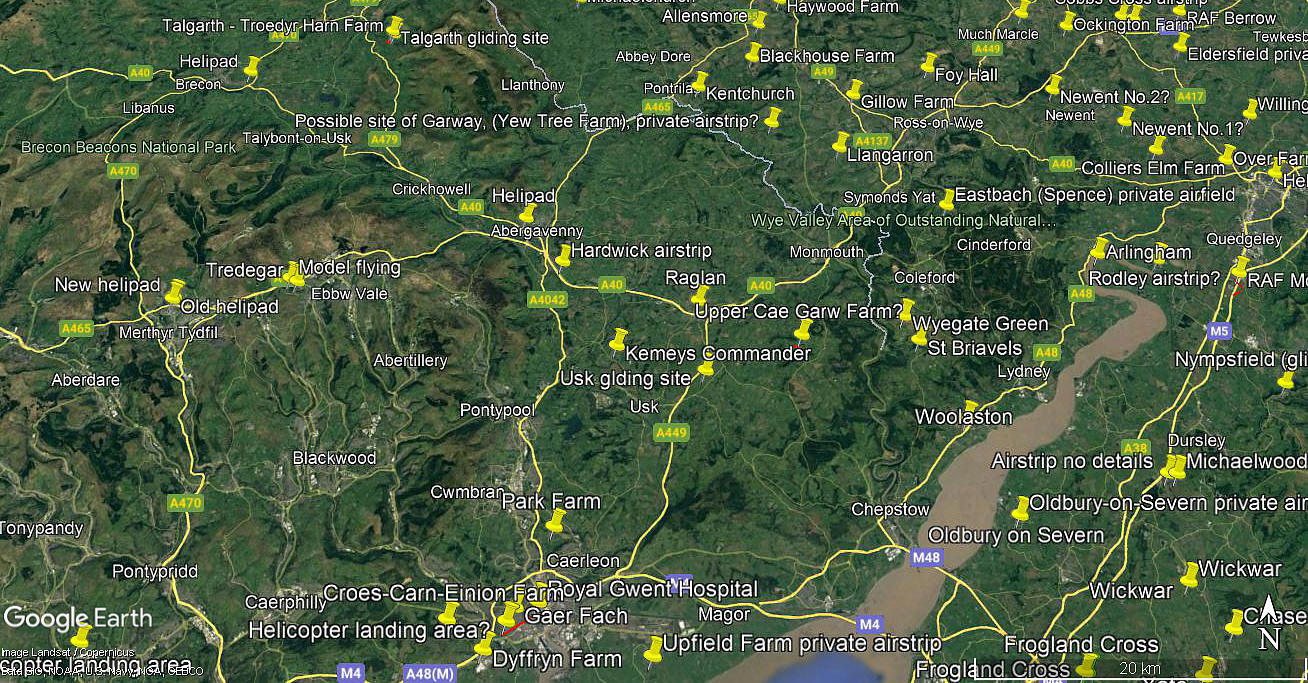
Task: Click the Raglan placemark label
Action: pos(696,278)
